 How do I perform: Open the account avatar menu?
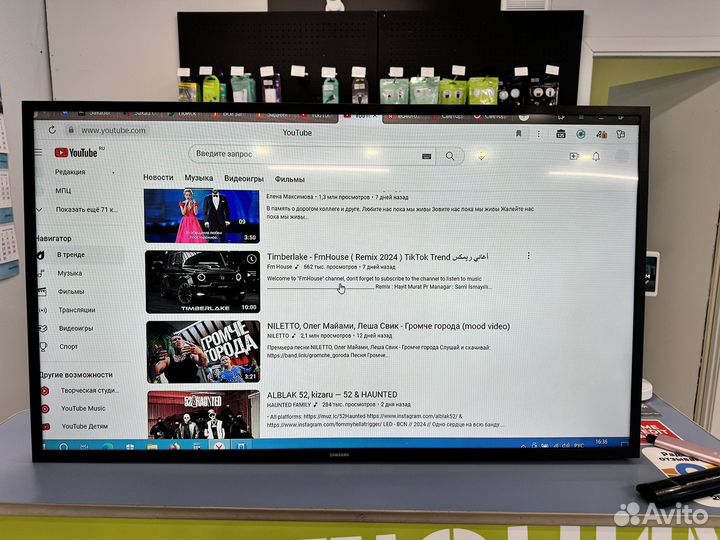(621, 157)
